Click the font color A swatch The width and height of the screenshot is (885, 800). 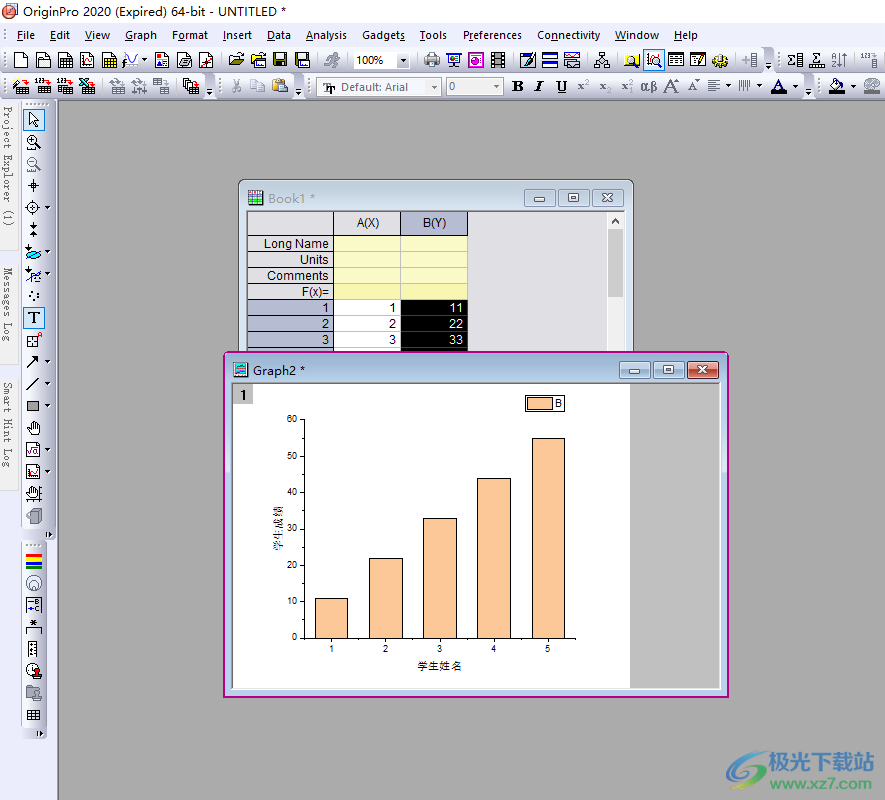pyautogui.click(x=779, y=86)
